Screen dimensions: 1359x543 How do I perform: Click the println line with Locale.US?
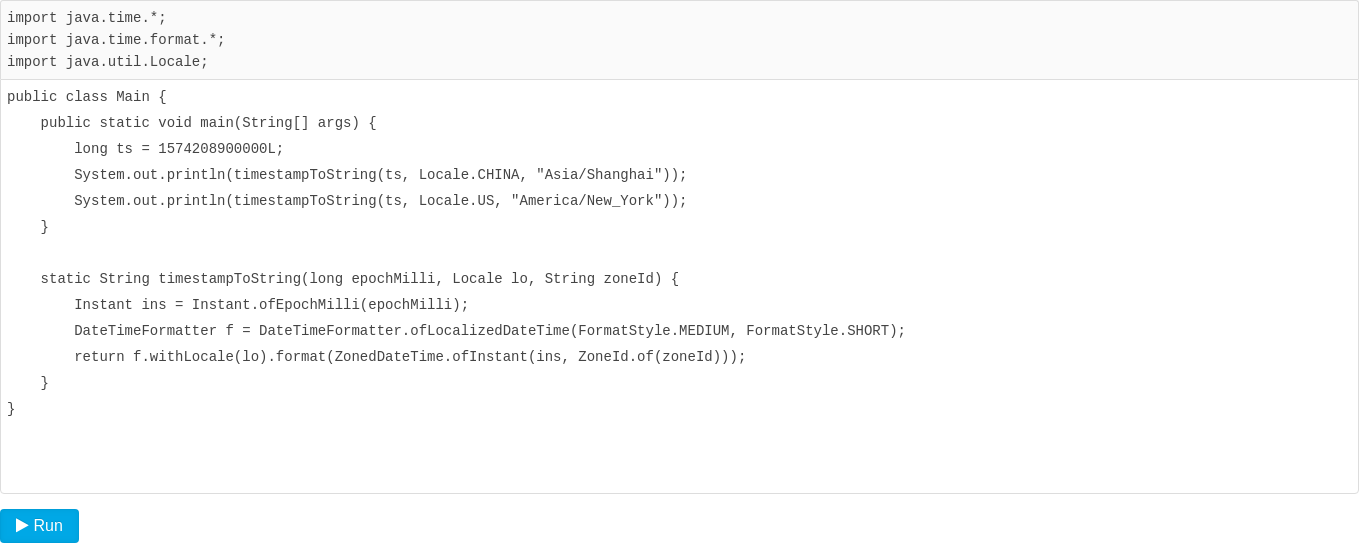(381, 201)
